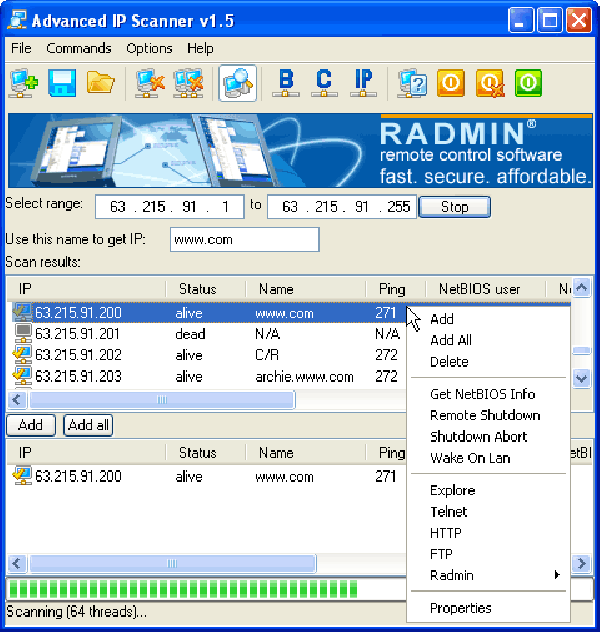Click the orange shutdown abort icon
Screen dimensions: 600x632
pos(490,83)
